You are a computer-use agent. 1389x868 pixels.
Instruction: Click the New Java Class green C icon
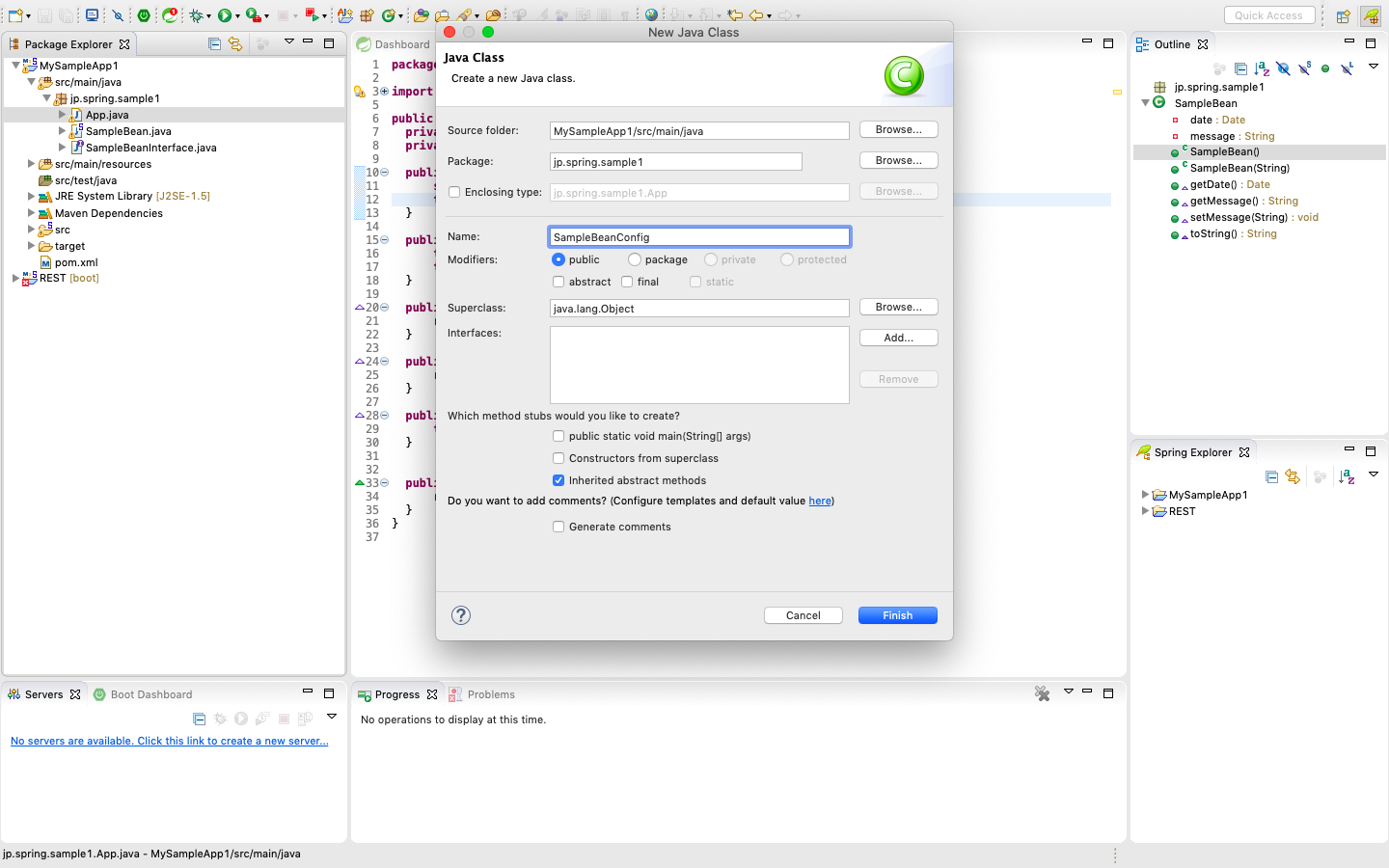click(389, 15)
